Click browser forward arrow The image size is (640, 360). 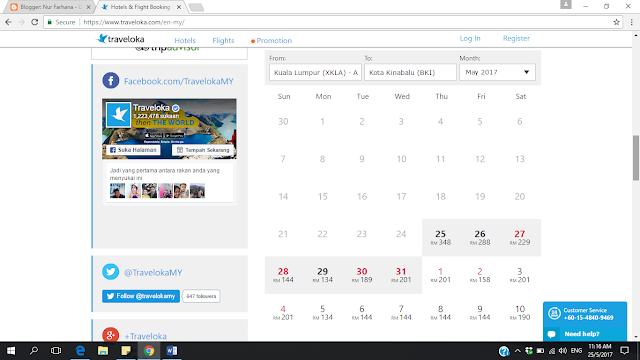(x=22, y=22)
